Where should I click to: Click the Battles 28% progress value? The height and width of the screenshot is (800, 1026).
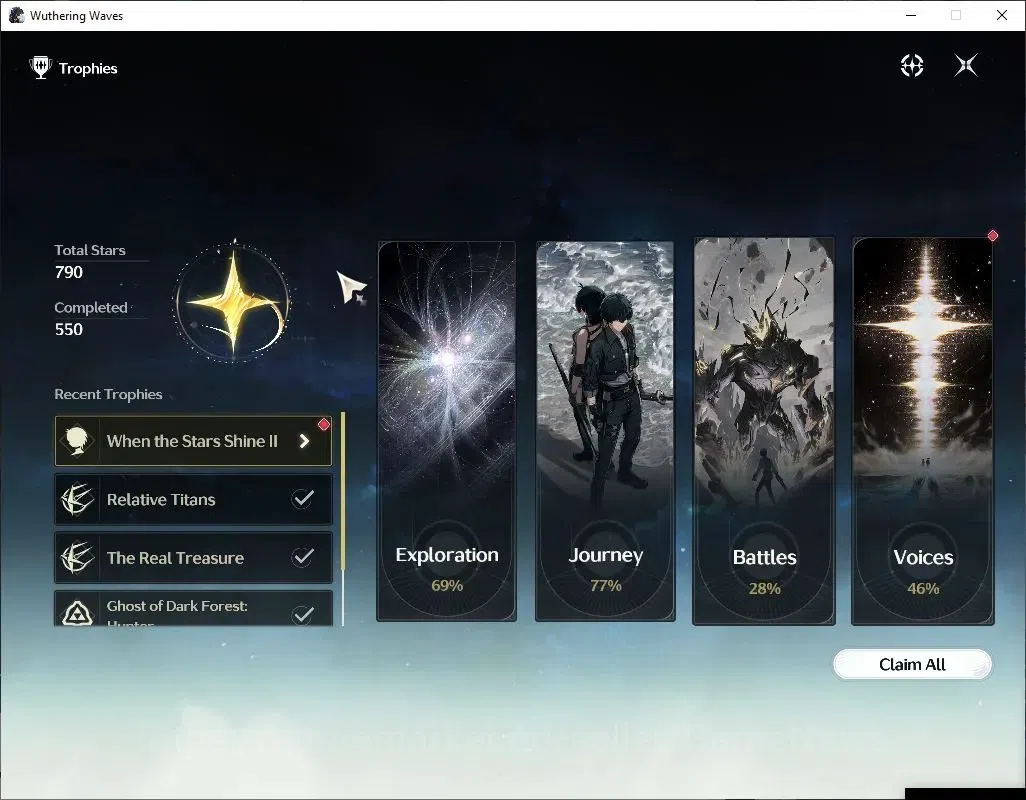tap(764, 589)
